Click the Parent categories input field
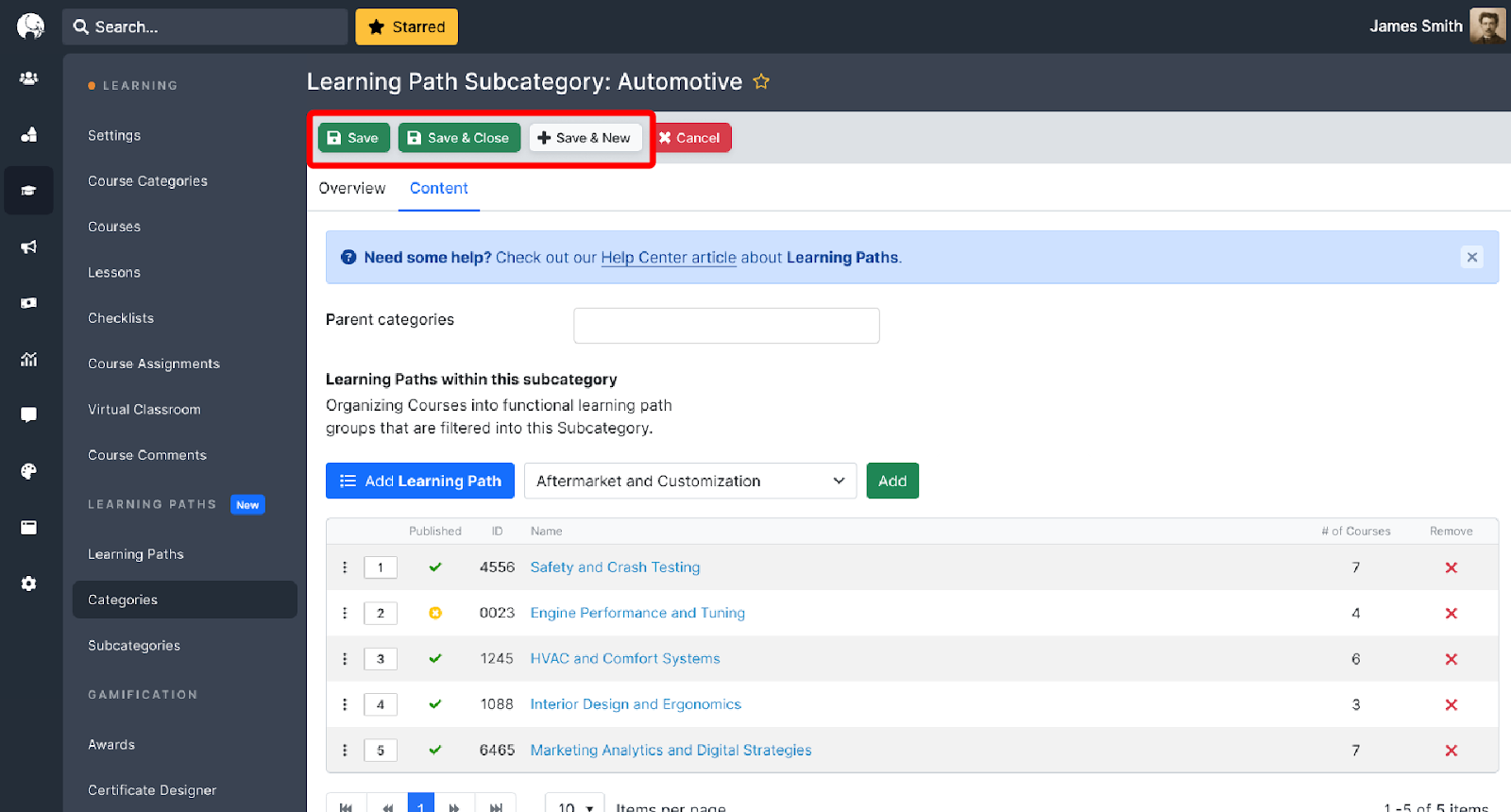1511x812 pixels. coord(726,326)
